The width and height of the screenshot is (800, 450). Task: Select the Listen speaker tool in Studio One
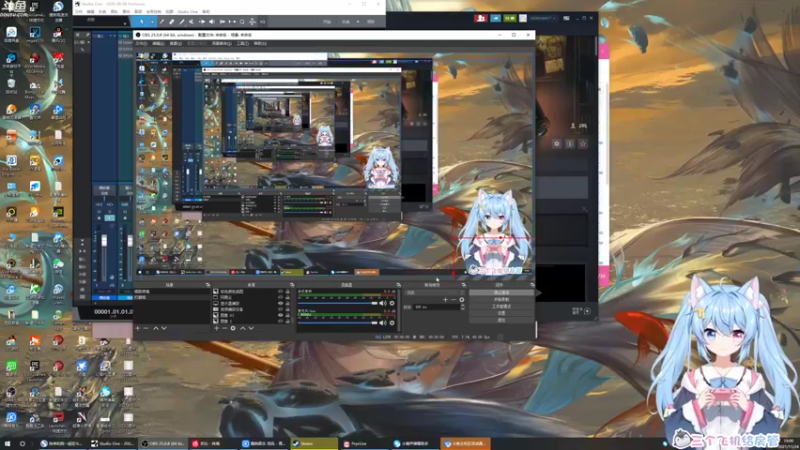[x=212, y=22]
